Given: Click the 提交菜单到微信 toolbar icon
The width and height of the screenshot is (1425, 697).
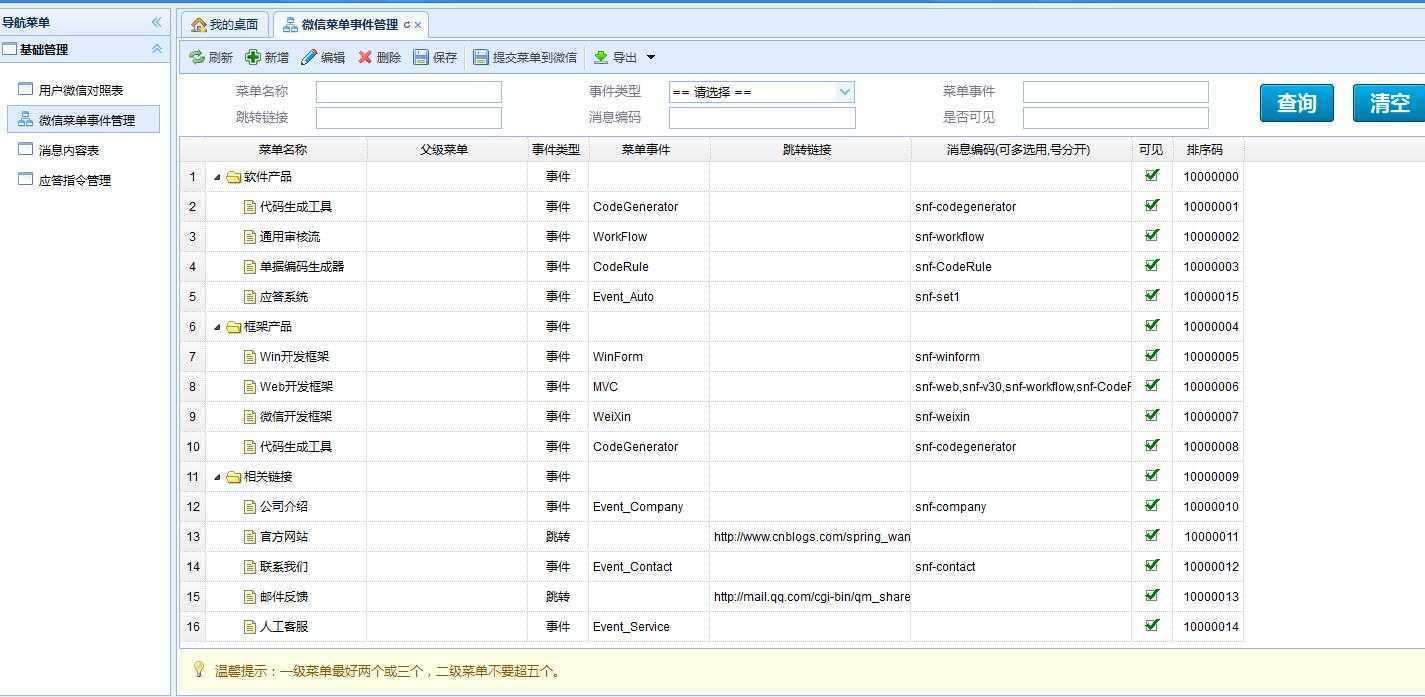Looking at the screenshot, I should point(481,58).
